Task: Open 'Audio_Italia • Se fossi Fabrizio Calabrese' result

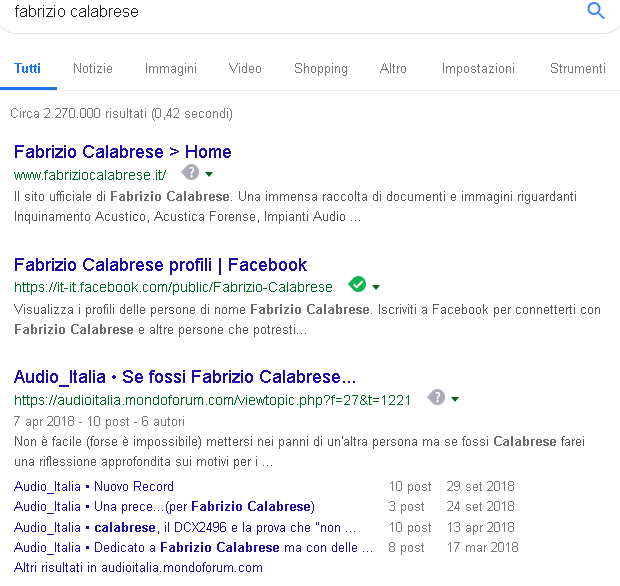Action: coord(185,377)
